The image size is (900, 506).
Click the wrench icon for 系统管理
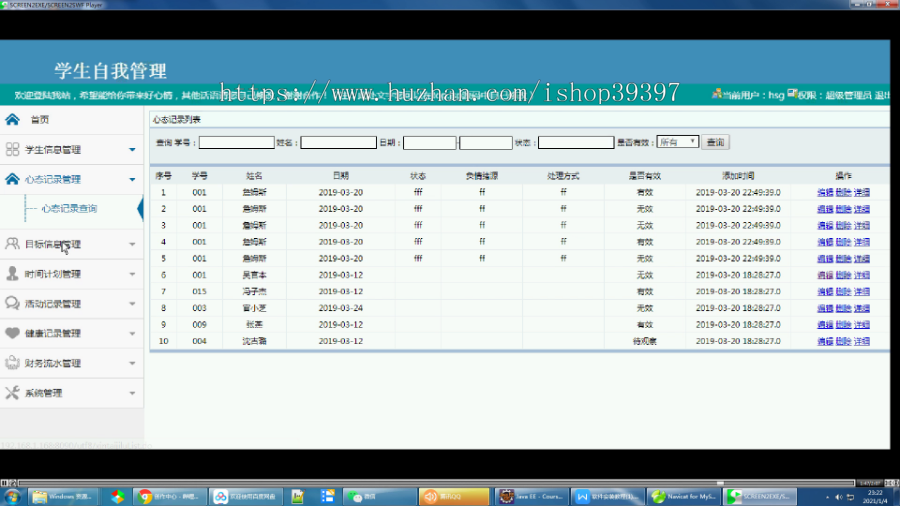click(12, 392)
